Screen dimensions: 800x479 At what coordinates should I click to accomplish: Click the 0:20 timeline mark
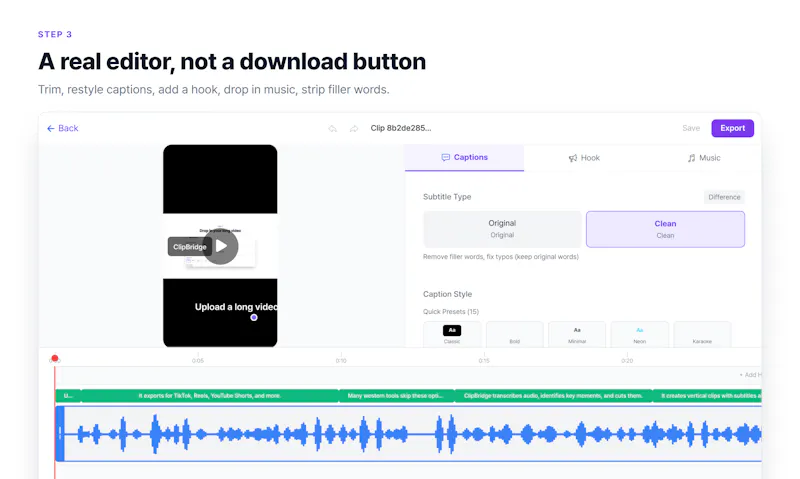[x=627, y=360]
